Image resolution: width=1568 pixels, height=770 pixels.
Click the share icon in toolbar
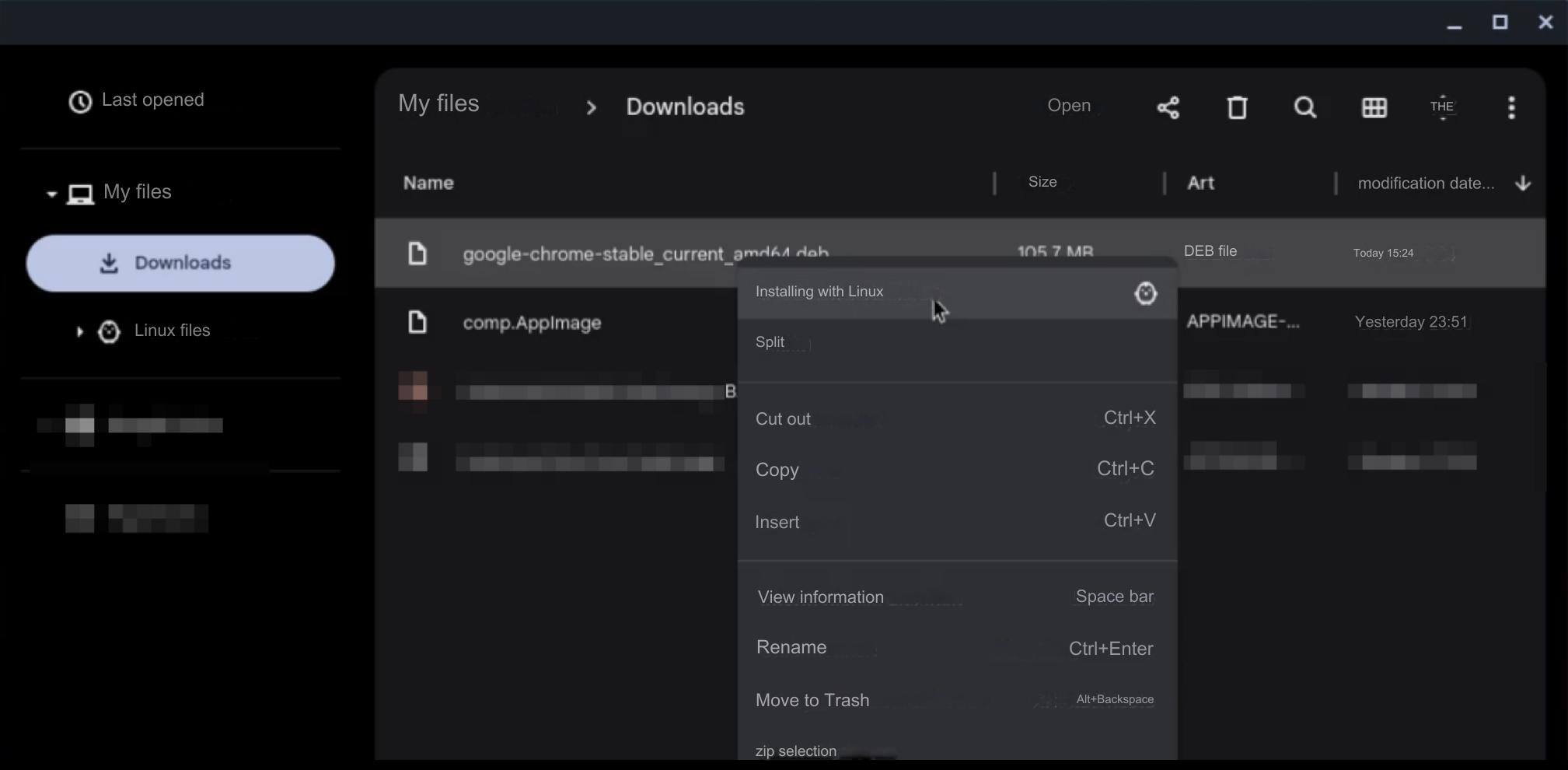(1168, 107)
